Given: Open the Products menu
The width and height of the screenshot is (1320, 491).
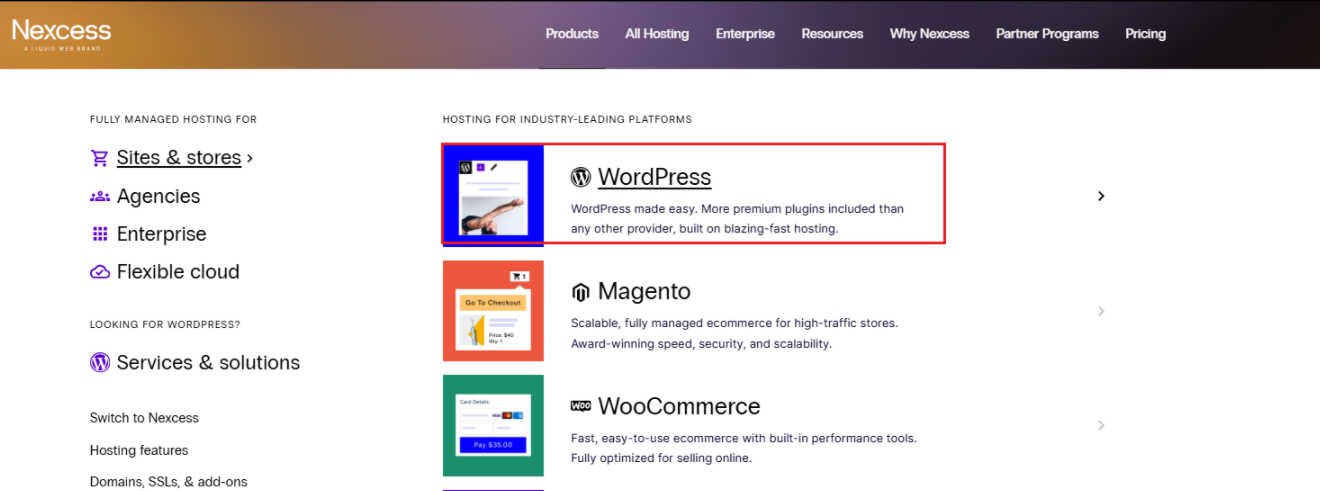Looking at the screenshot, I should point(572,33).
